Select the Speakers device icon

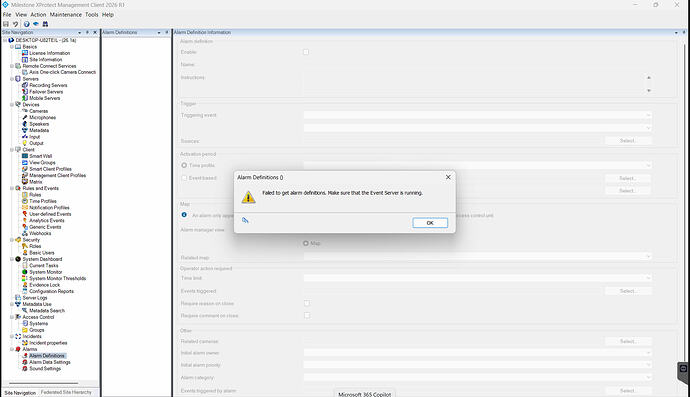(25, 124)
